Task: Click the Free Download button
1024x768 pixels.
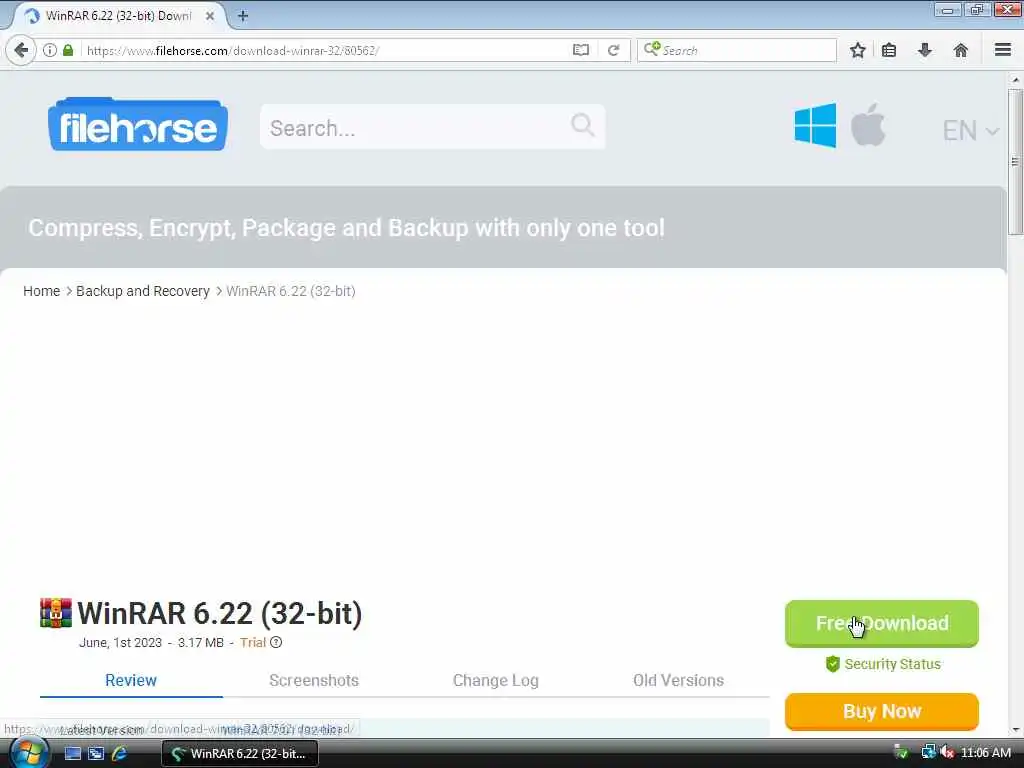Action: 882,624
